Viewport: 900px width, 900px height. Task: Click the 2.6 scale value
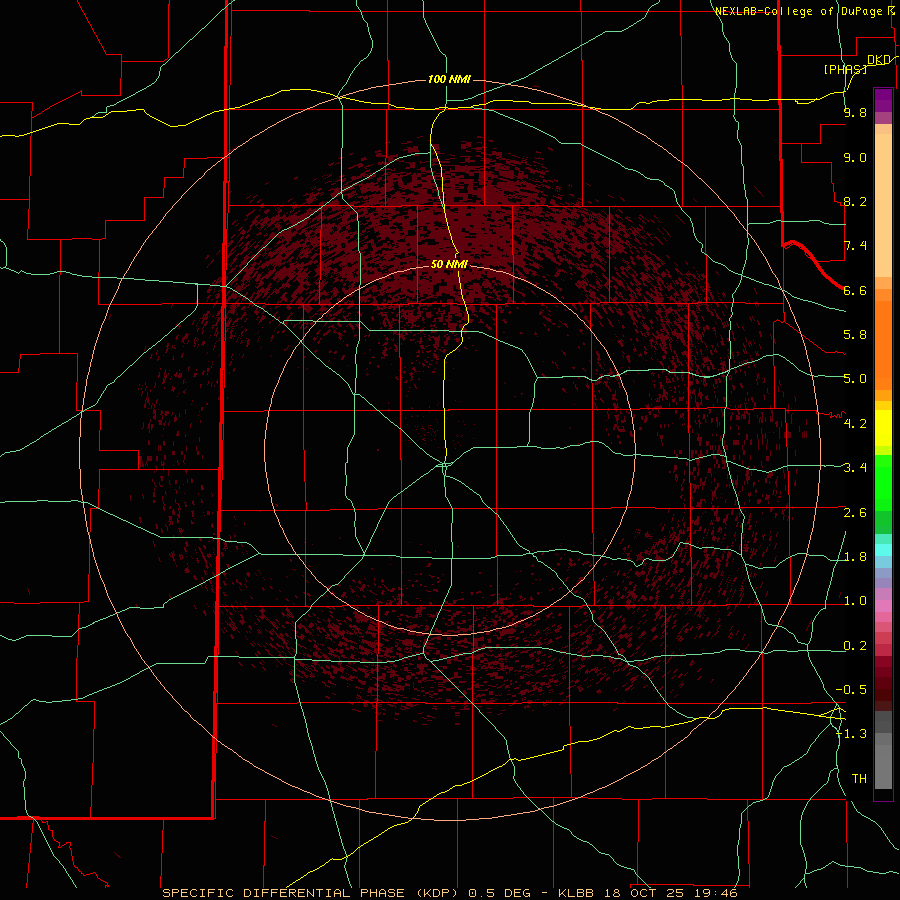coord(855,513)
